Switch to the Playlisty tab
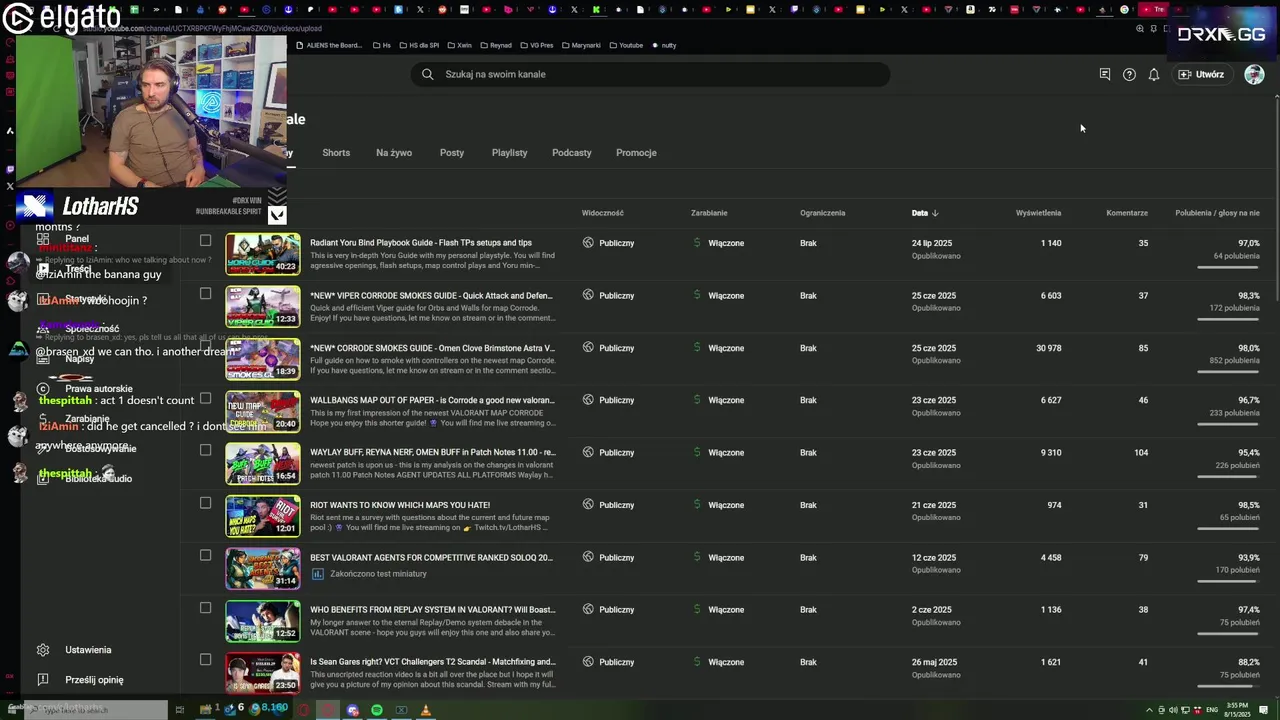Viewport: 1280px width, 720px height. tap(509, 153)
